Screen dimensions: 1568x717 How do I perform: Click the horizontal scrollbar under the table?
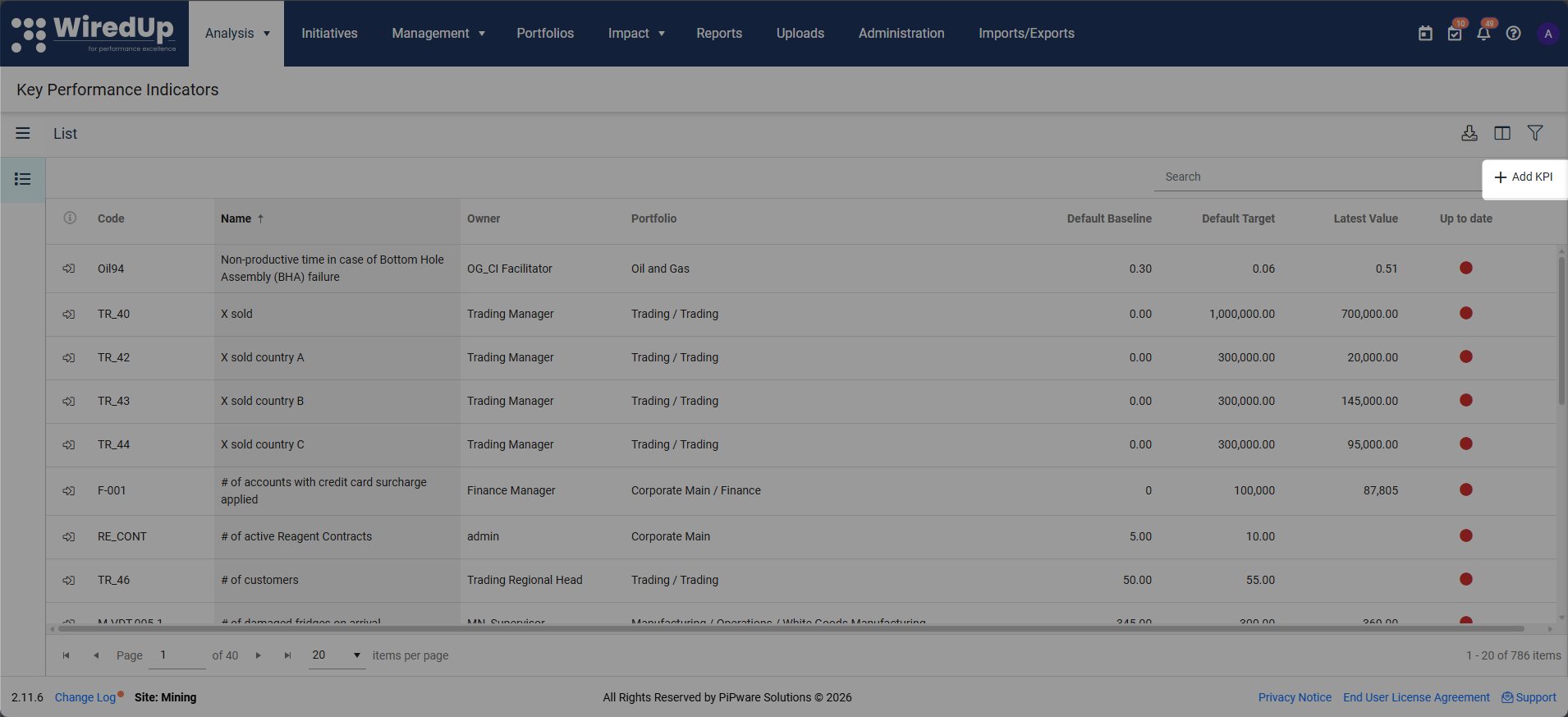[791, 629]
